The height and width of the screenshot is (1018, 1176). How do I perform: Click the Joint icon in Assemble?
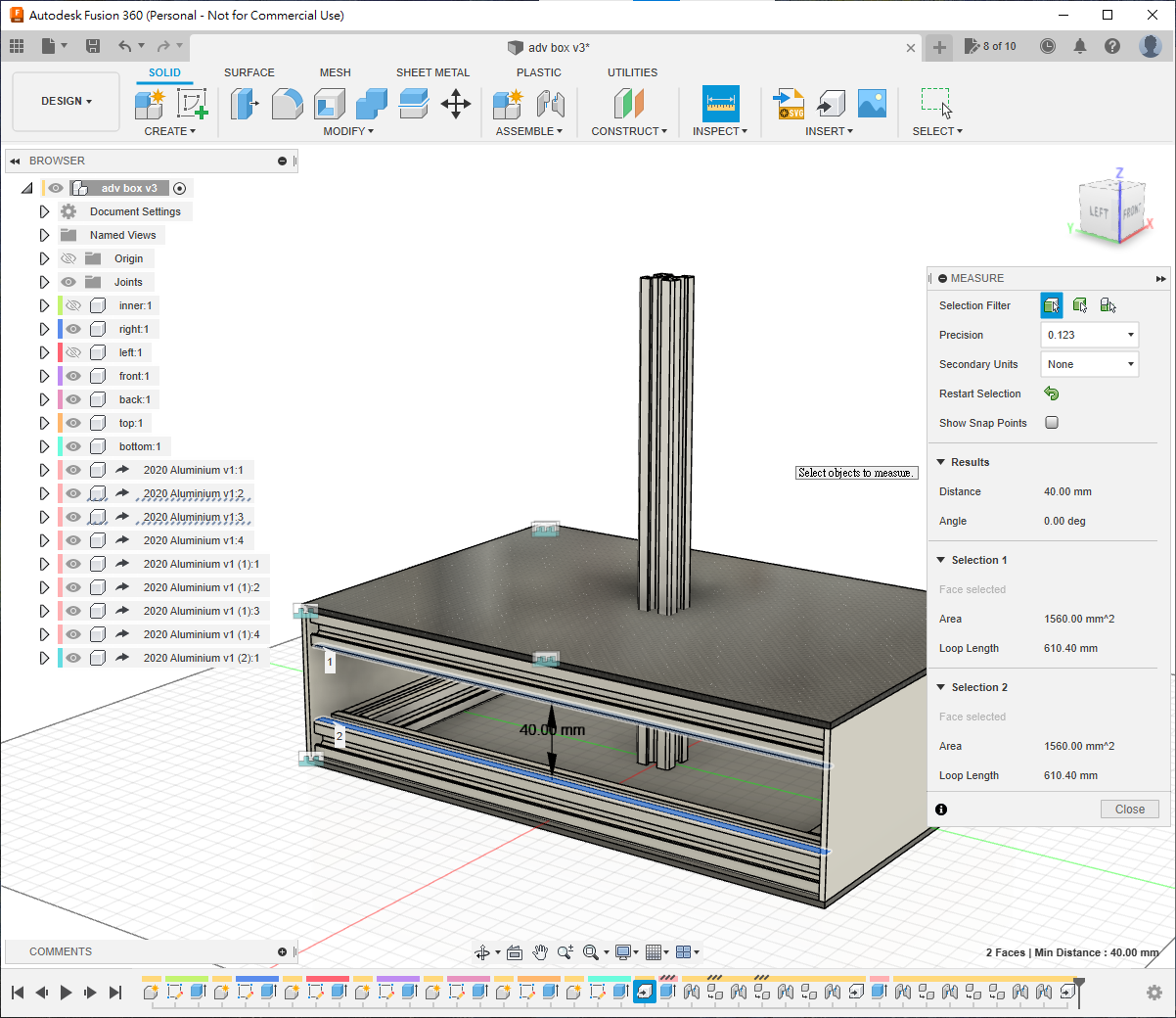[x=551, y=104]
